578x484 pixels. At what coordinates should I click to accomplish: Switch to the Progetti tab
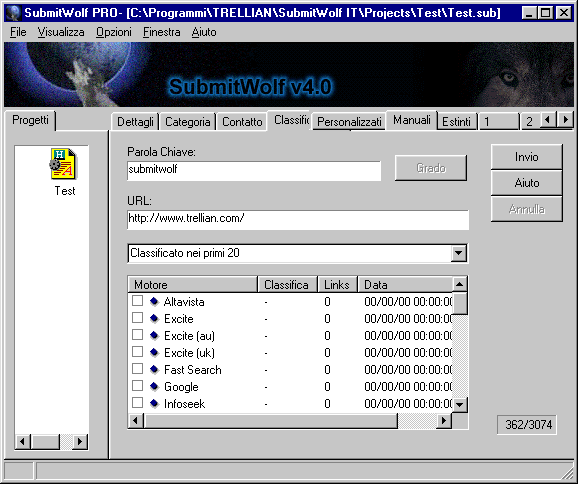[x=30, y=120]
